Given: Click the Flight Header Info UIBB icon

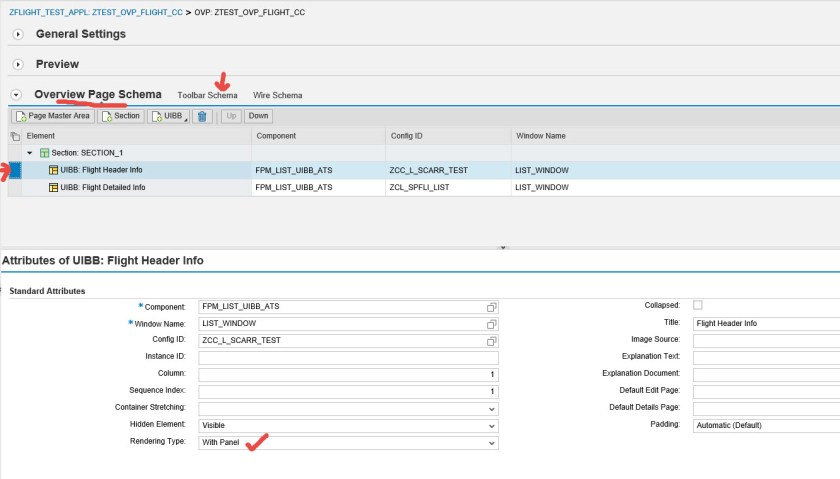Looking at the screenshot, I should [53, 170].
